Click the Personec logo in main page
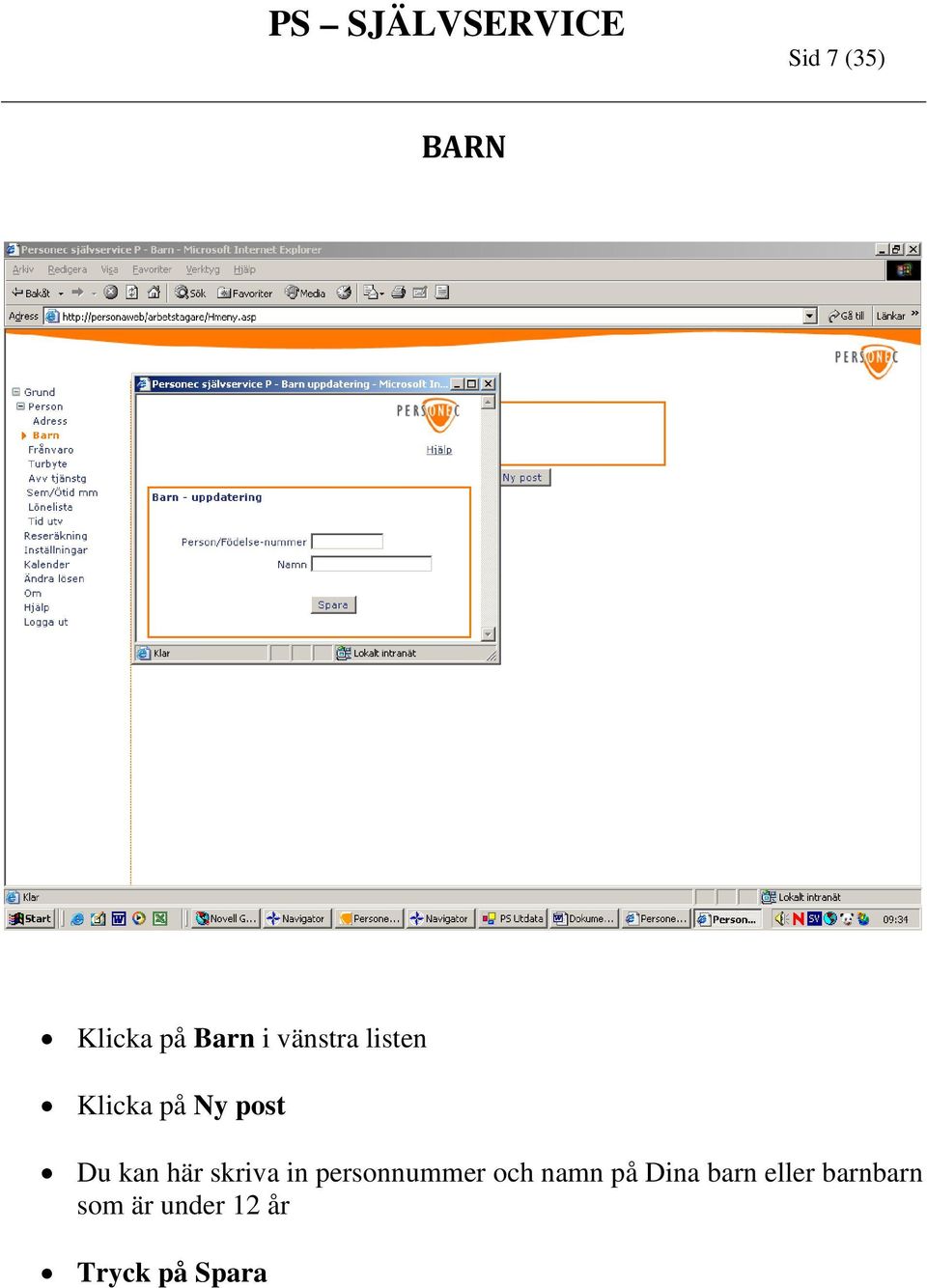 pyautogui.click(x=866, y=360)
